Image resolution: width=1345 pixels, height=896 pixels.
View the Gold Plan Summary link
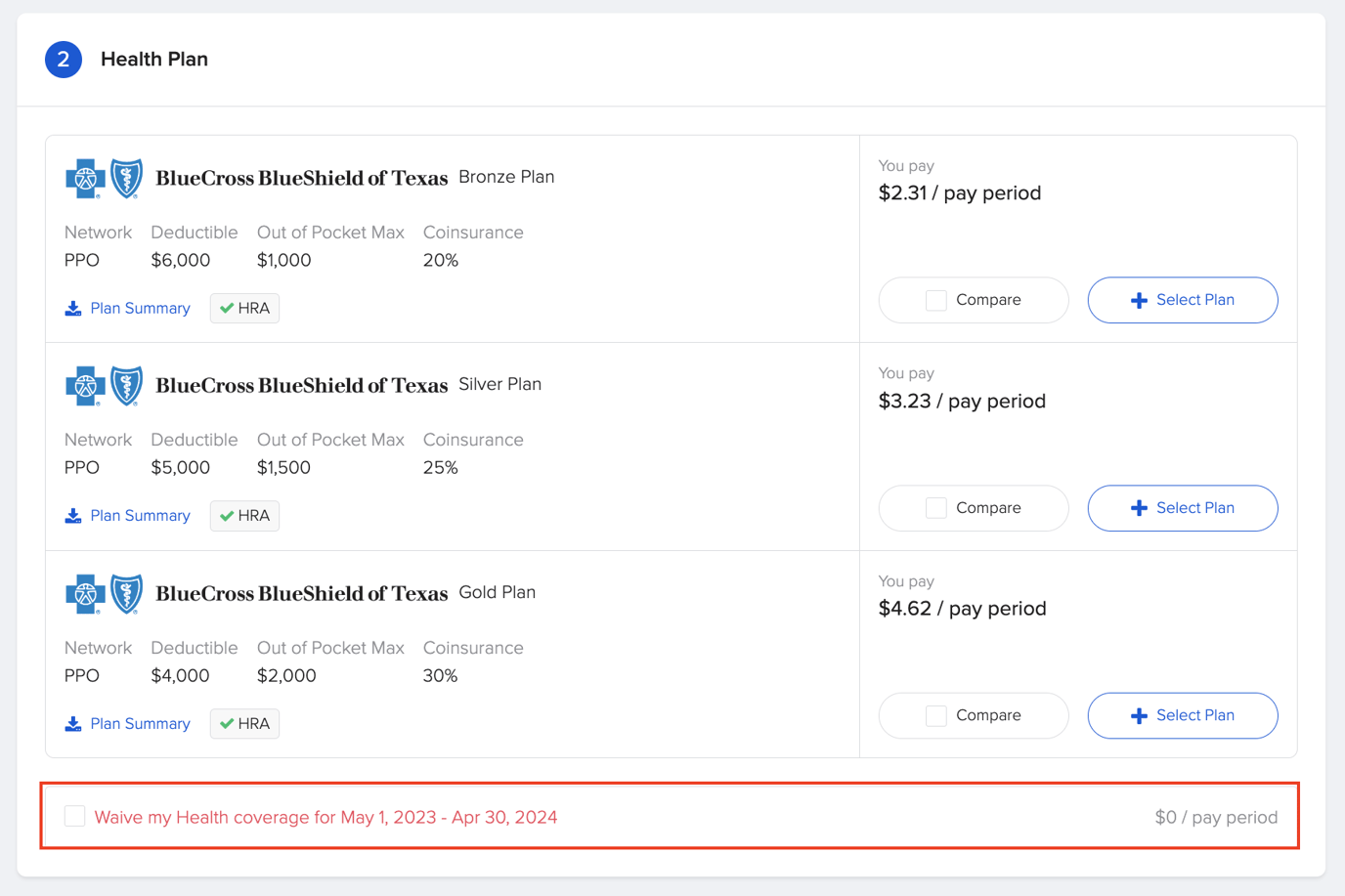click(x=140, y=724)
